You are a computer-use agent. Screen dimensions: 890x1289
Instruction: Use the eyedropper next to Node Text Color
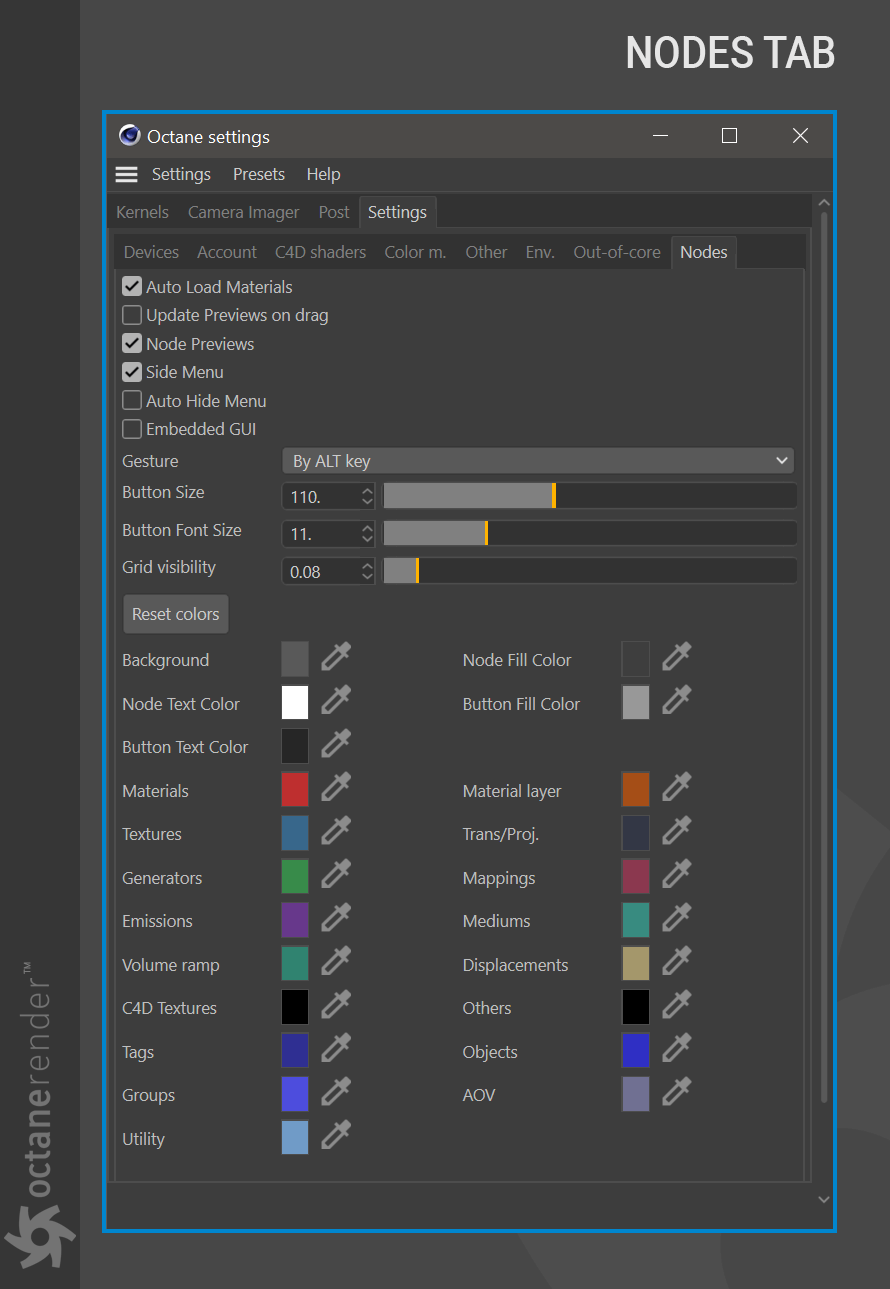click(336, 700)
